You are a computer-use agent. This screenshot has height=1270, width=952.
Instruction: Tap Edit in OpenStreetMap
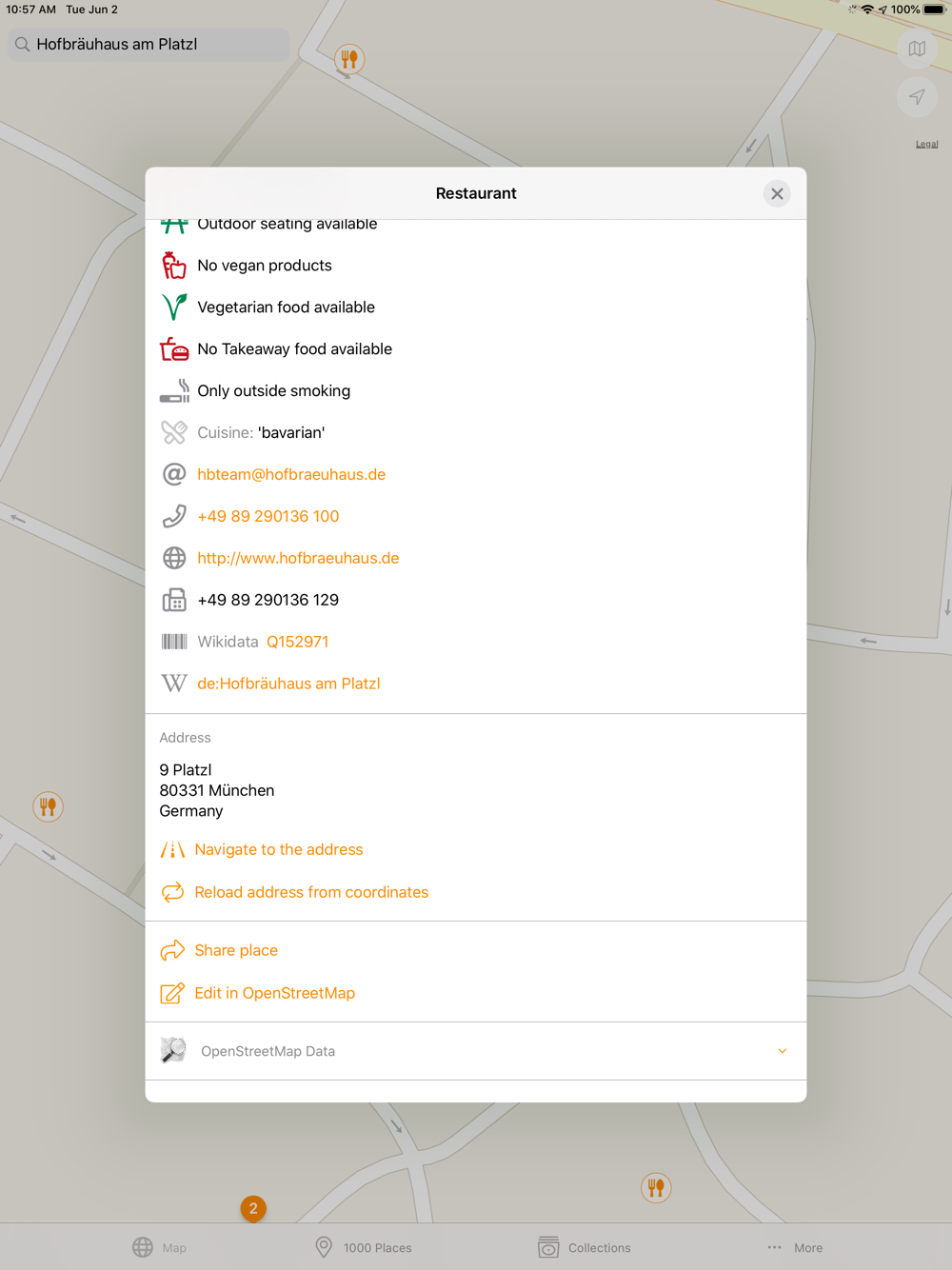(275, 993)
